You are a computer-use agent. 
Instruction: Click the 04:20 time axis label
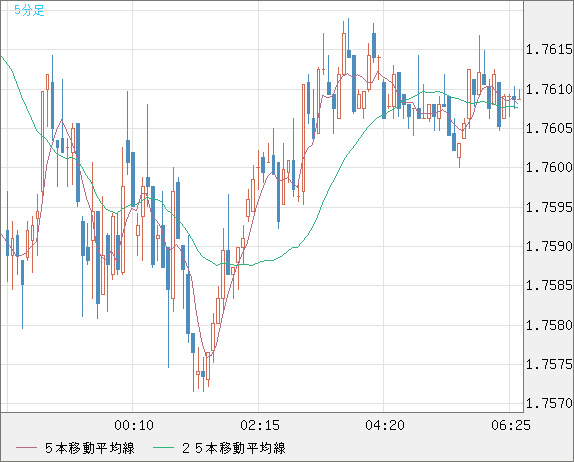click(385, 425)
